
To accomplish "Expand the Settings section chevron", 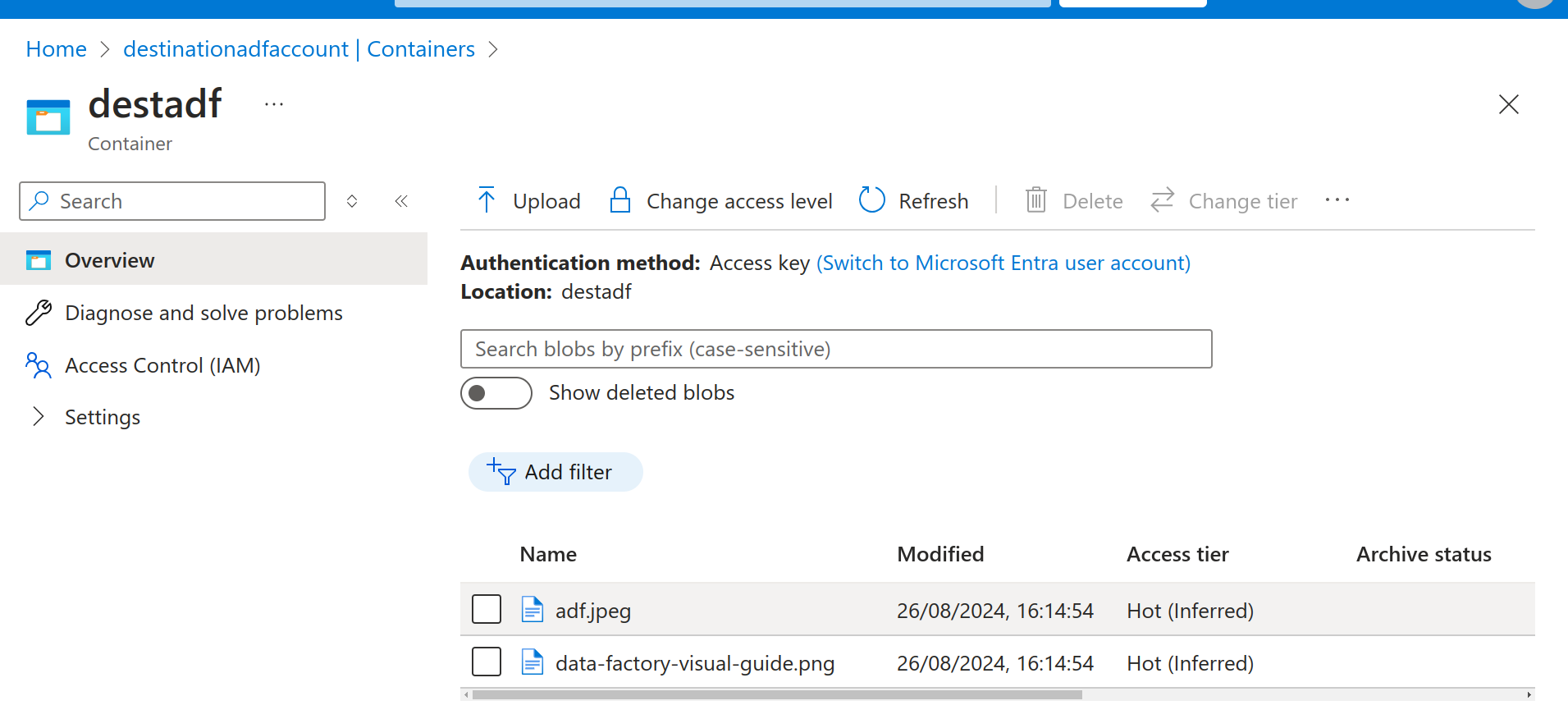I will click(x=38, y=416).
